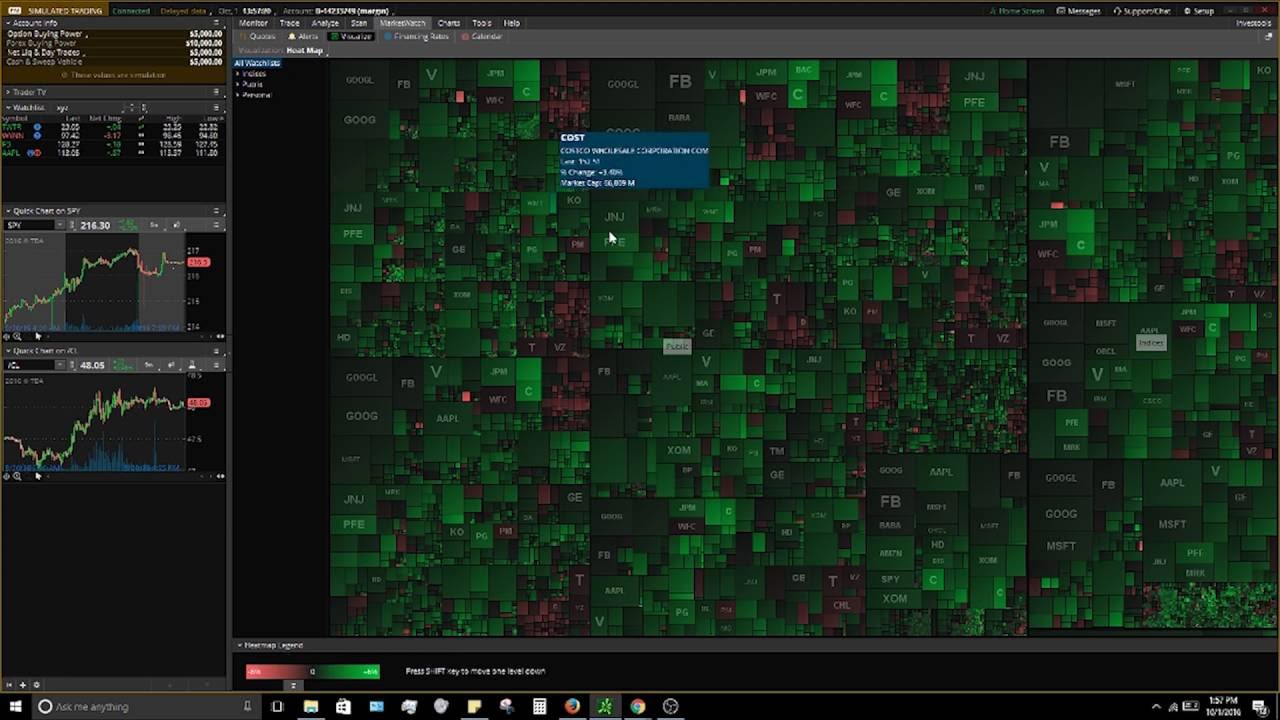Open the SPY symbol dropdown arrow
This screenshot has height=720, width=1280.
click(60, 225)
